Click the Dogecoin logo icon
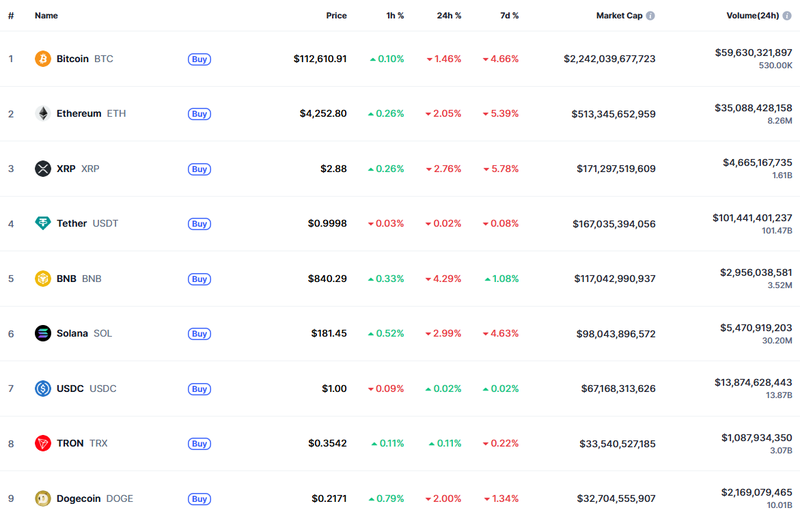 43,499
